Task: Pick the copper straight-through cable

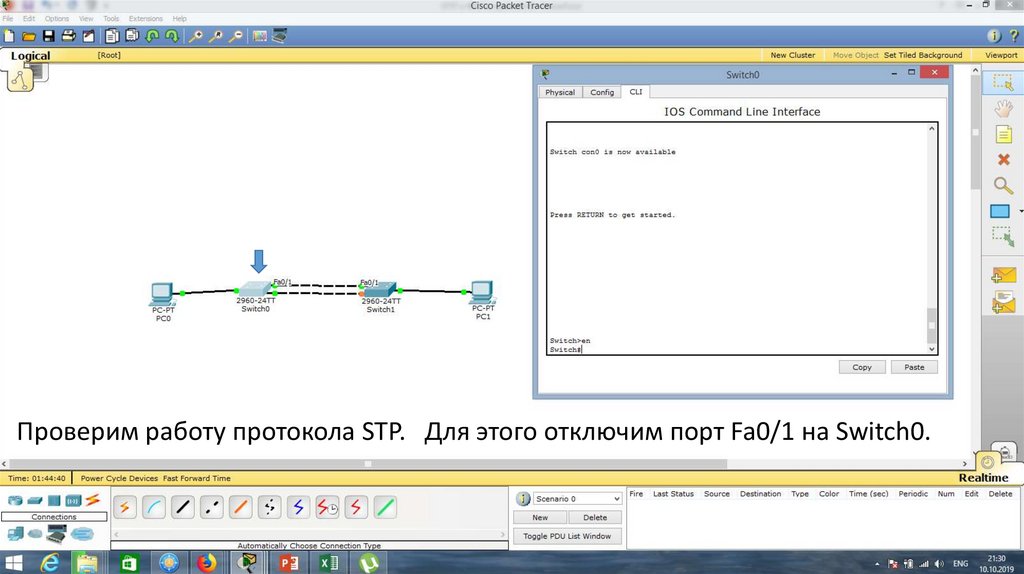Action: pyautogui.click(x=183, y=507)
